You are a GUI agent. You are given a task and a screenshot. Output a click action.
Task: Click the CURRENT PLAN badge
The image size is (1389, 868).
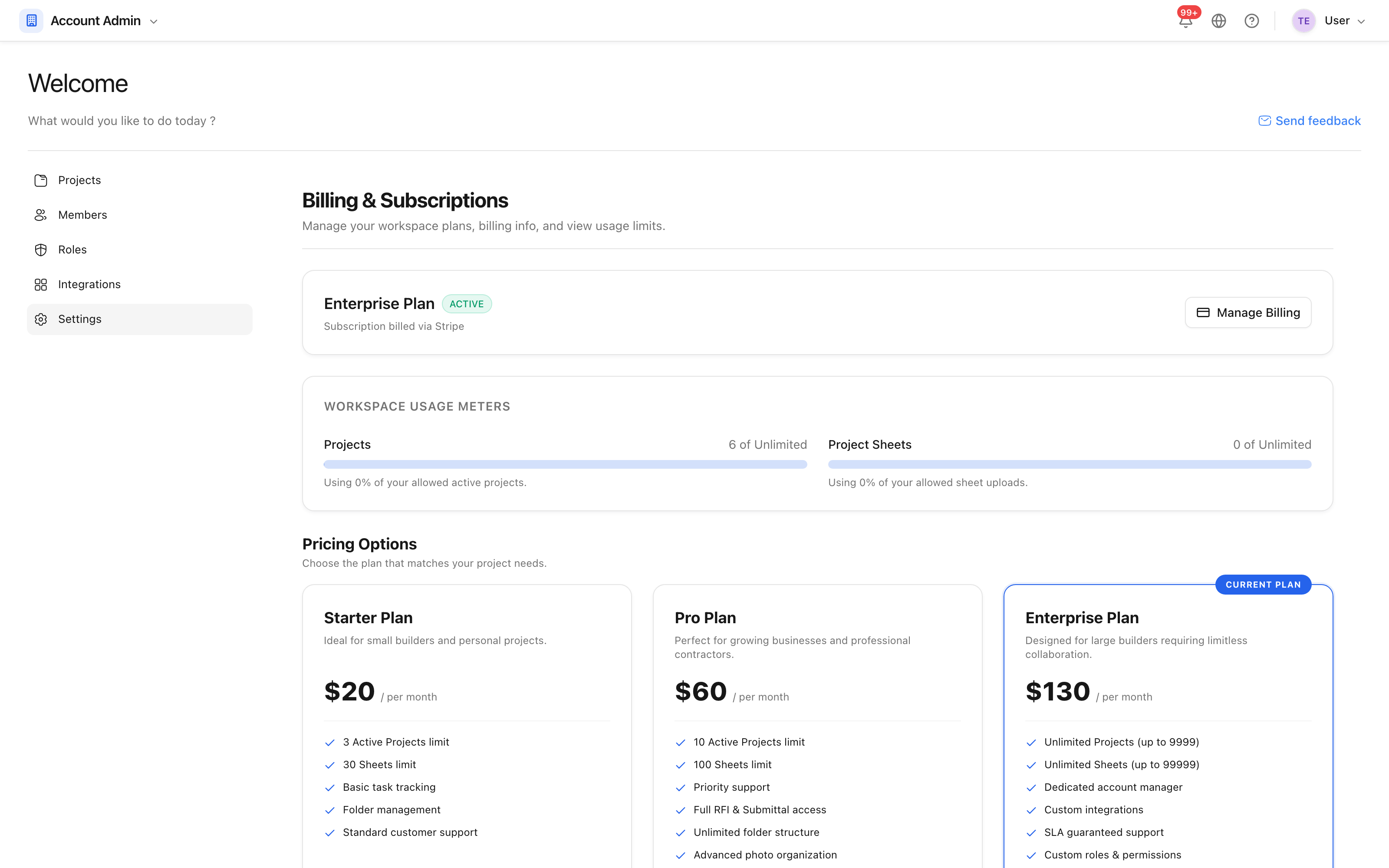point(1263,585)
